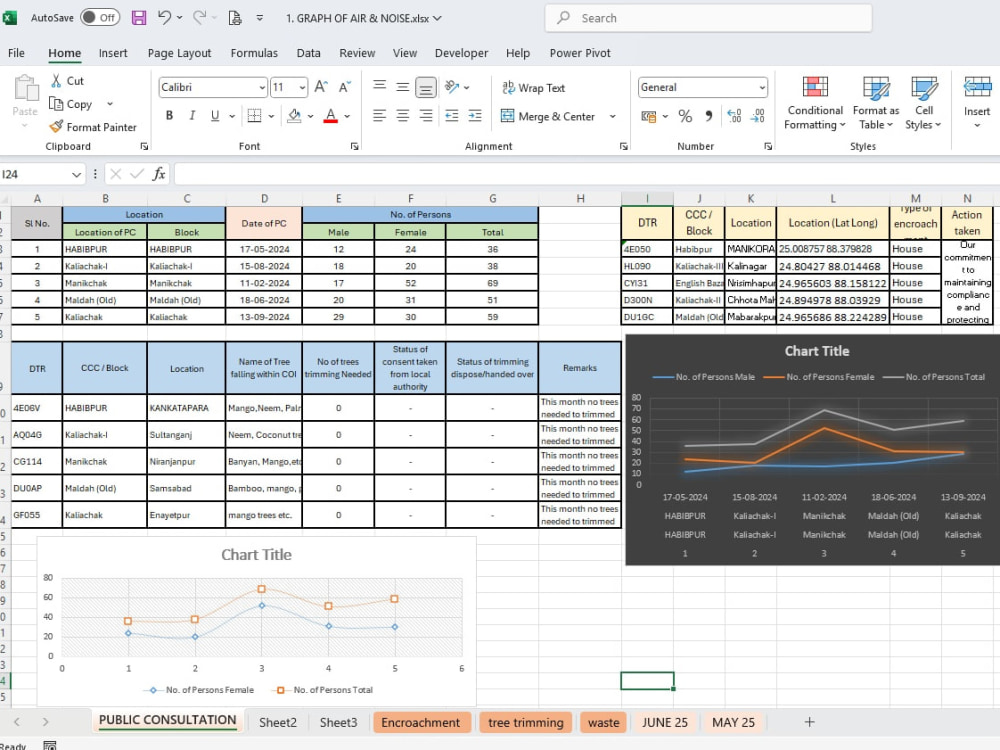The width and height of the screenshot is (1000, 750).
Task: Click the Undo arrow icon
Action: pyautogui.click(x=165, y=18)
